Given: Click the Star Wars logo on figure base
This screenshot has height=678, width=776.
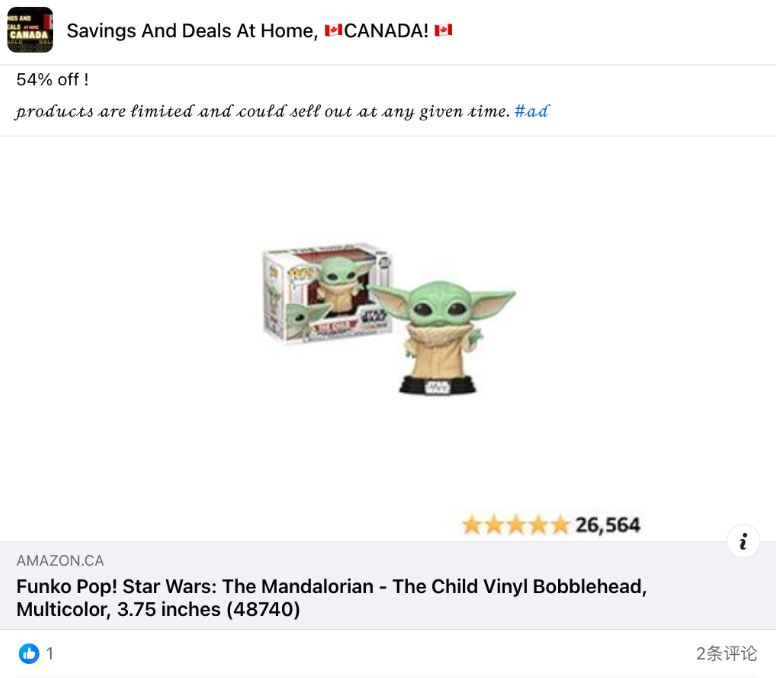Looking at the screenshot, I should coord(437,387).
